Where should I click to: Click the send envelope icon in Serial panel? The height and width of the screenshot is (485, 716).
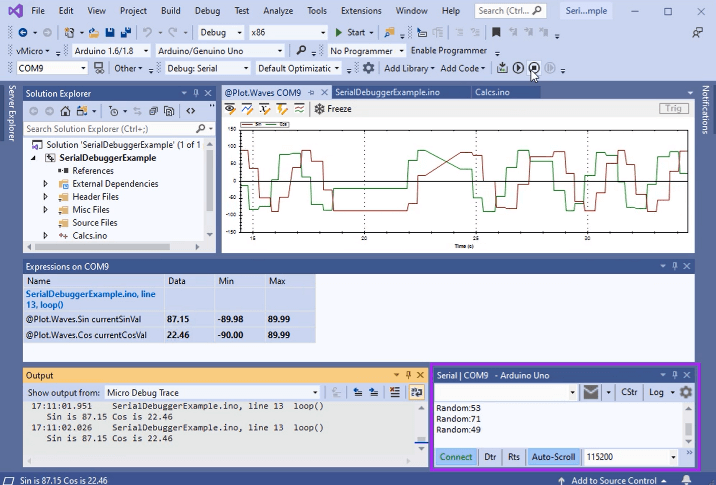pyautogui.click(x=591, y=393)
